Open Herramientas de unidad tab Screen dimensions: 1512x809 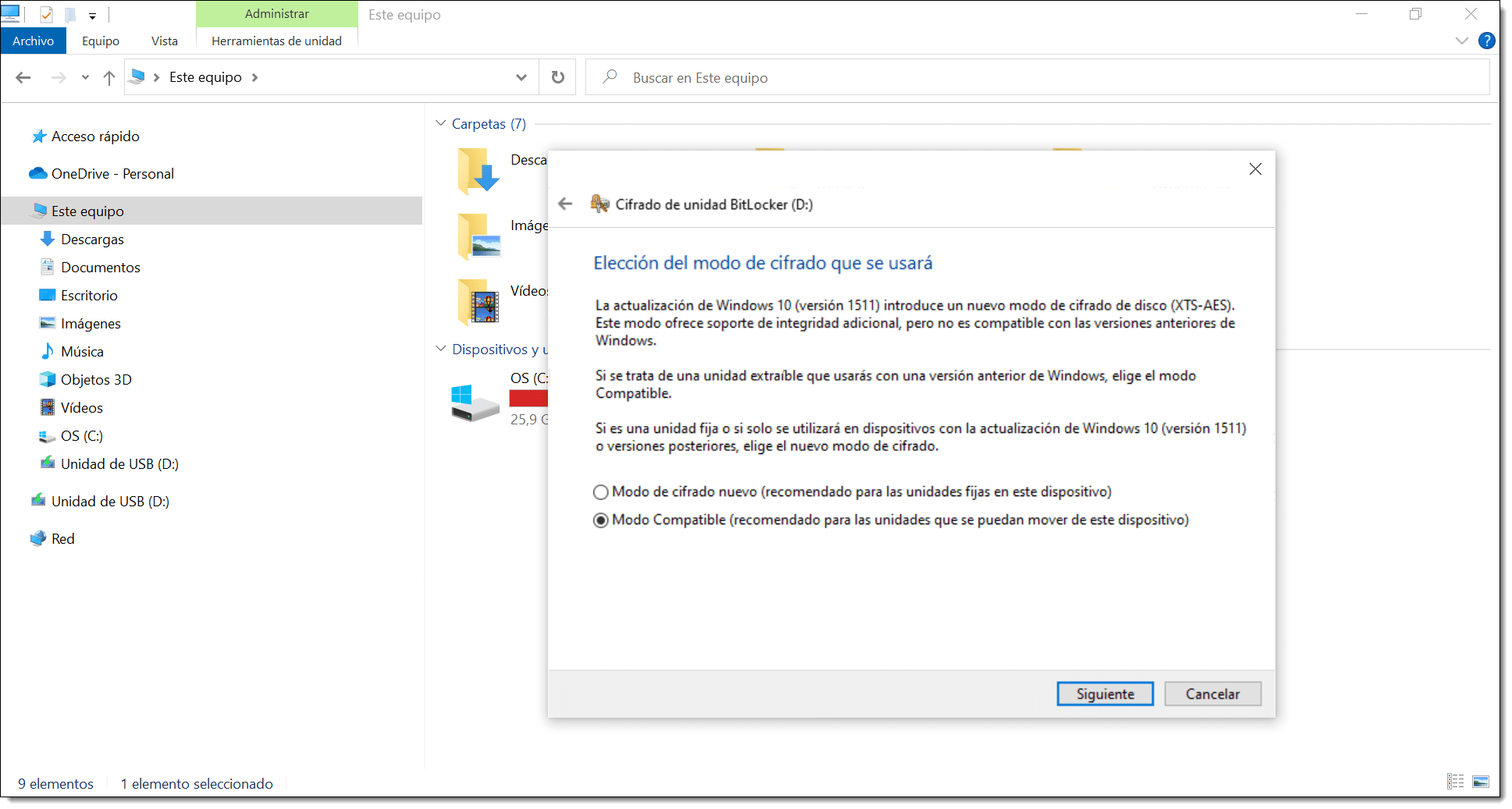[276, 41]
